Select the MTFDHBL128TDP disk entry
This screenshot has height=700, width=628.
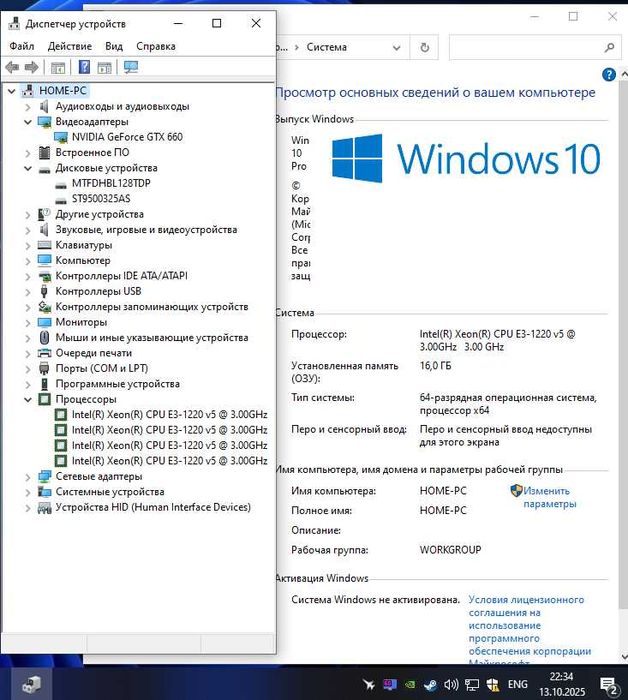pos(111,183)
